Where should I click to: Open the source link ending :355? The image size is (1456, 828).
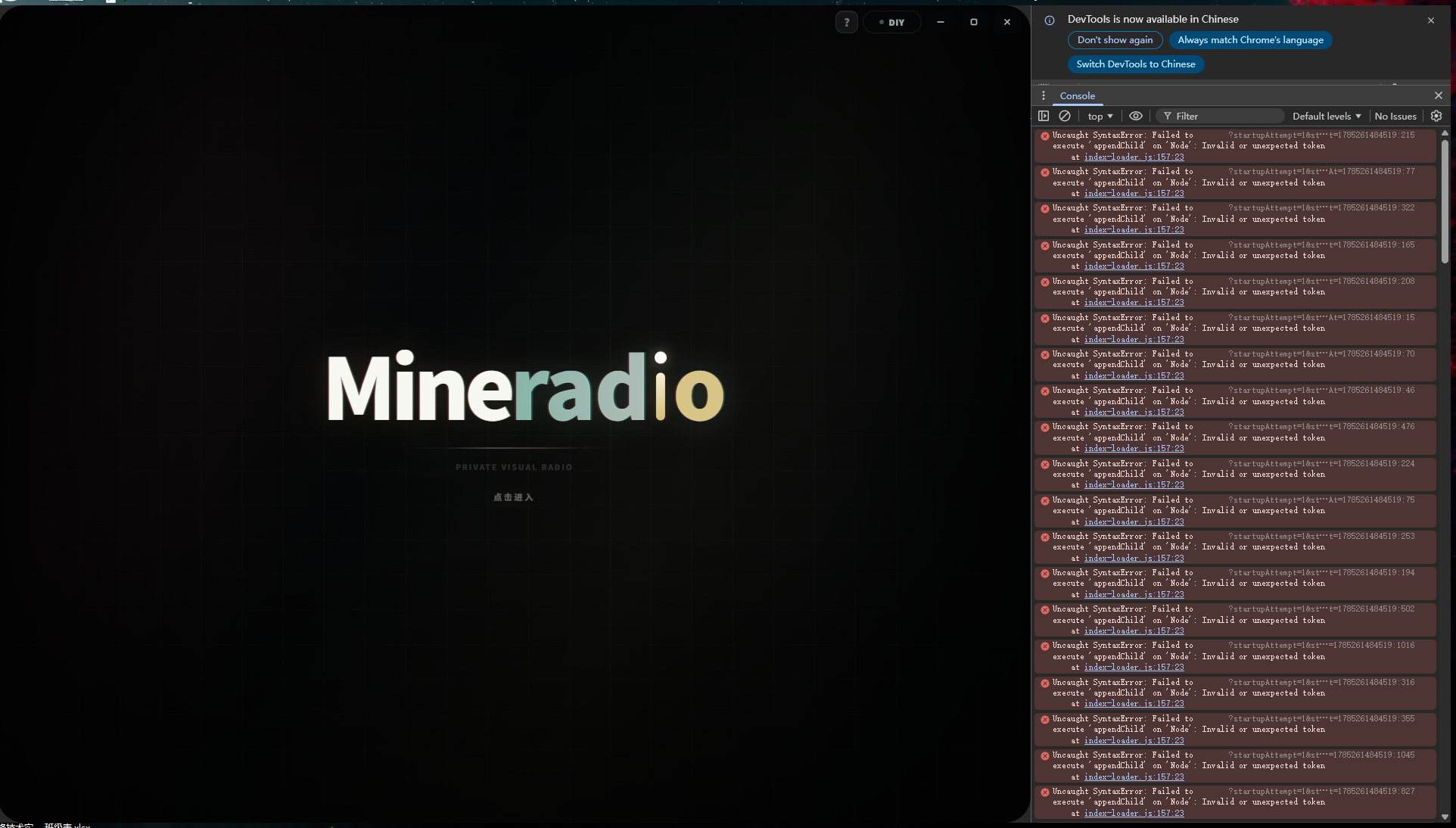pyautogui.click(x=1321, y=719)
